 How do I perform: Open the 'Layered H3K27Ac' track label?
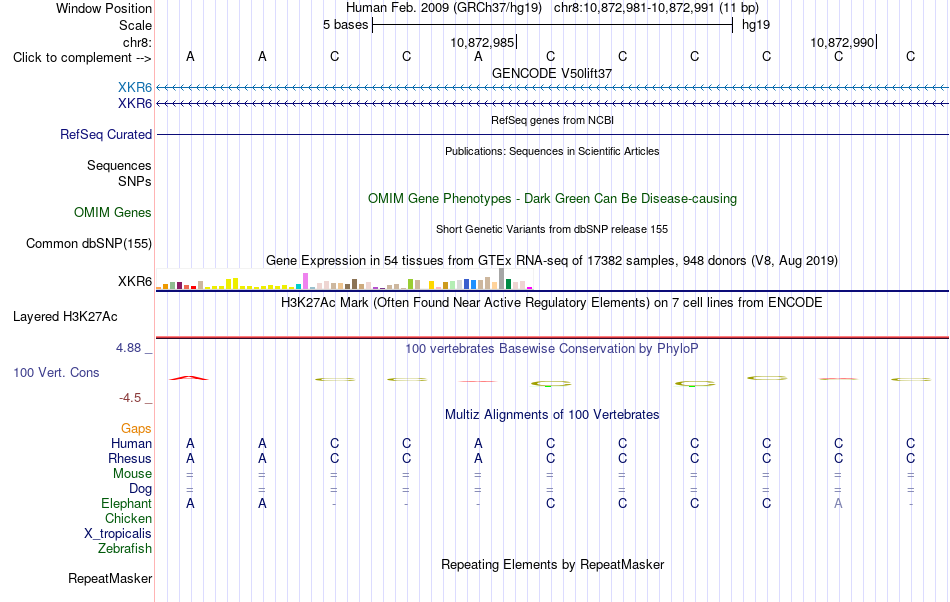tap(65, 317)
